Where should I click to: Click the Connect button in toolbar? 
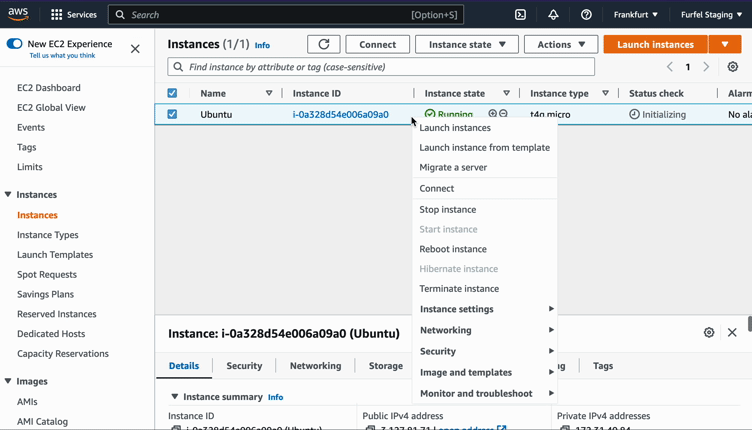[x=377, y=44]
